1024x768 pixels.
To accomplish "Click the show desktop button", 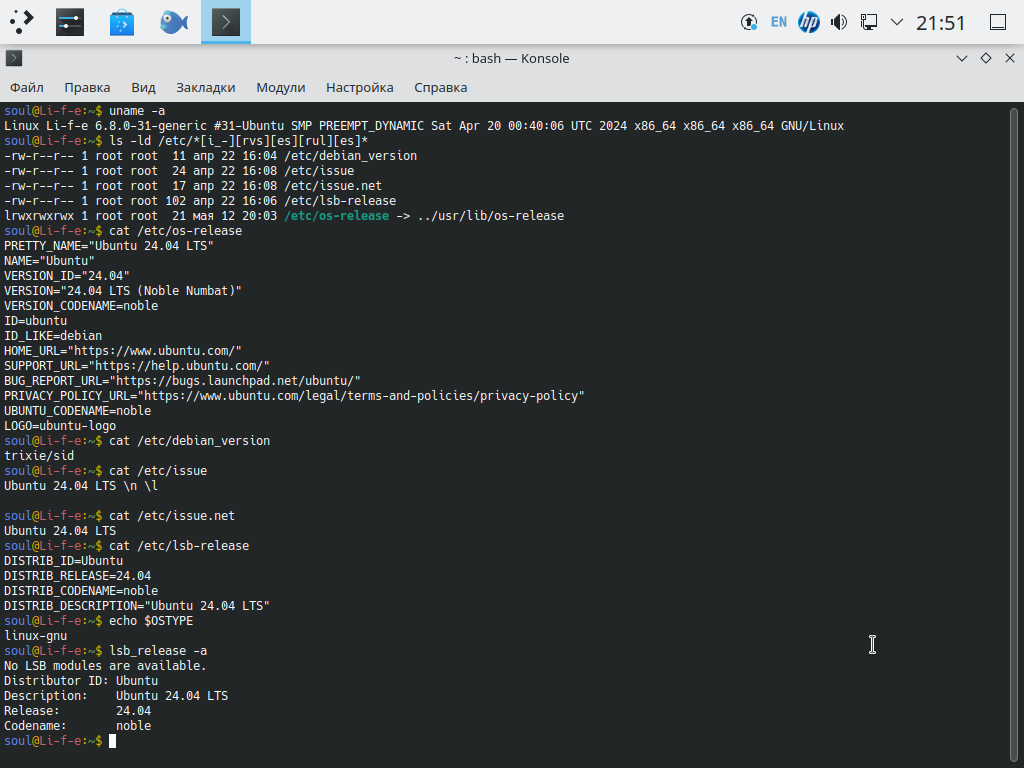I will coord(998,22).
